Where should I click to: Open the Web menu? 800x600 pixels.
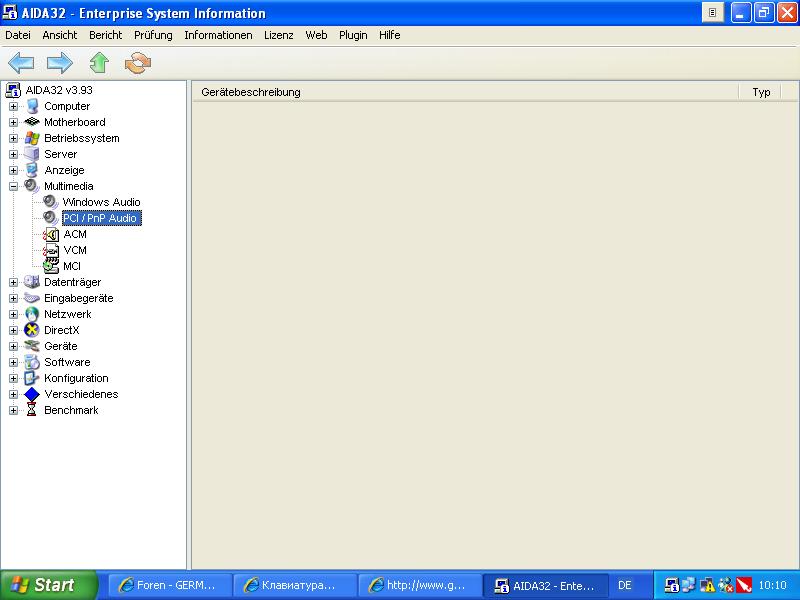316,35
